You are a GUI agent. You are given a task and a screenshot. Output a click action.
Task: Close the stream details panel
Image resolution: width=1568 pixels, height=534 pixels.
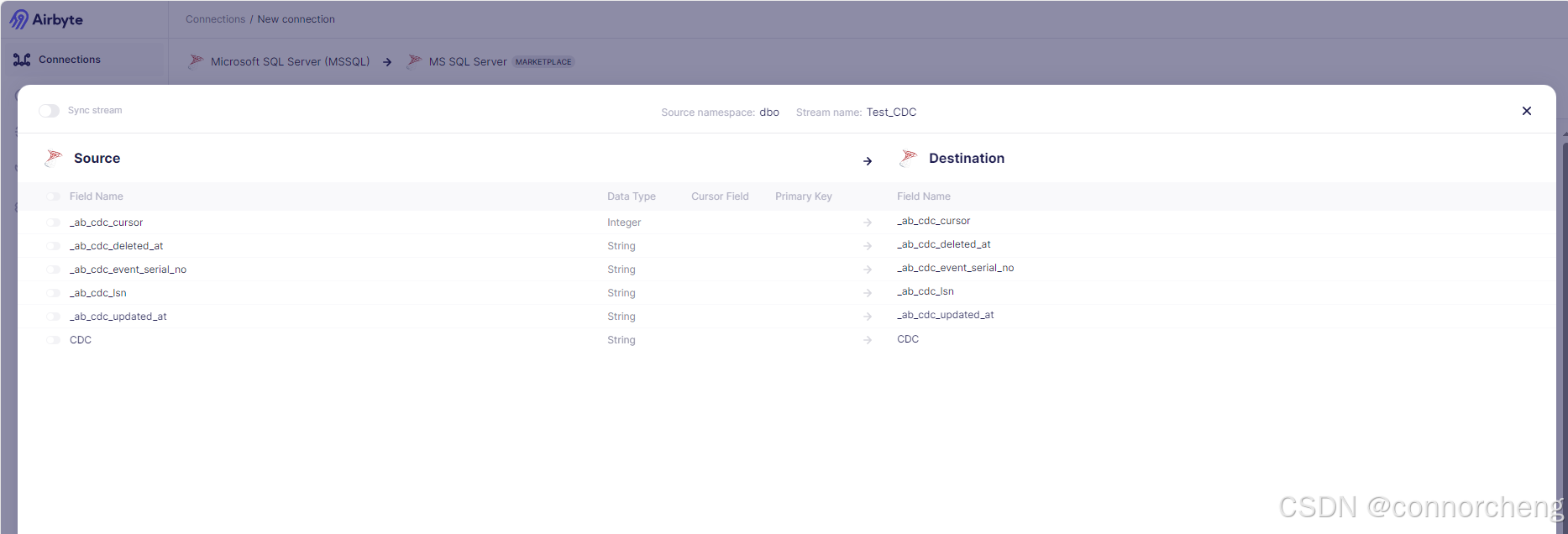(x=1527, y=111)
